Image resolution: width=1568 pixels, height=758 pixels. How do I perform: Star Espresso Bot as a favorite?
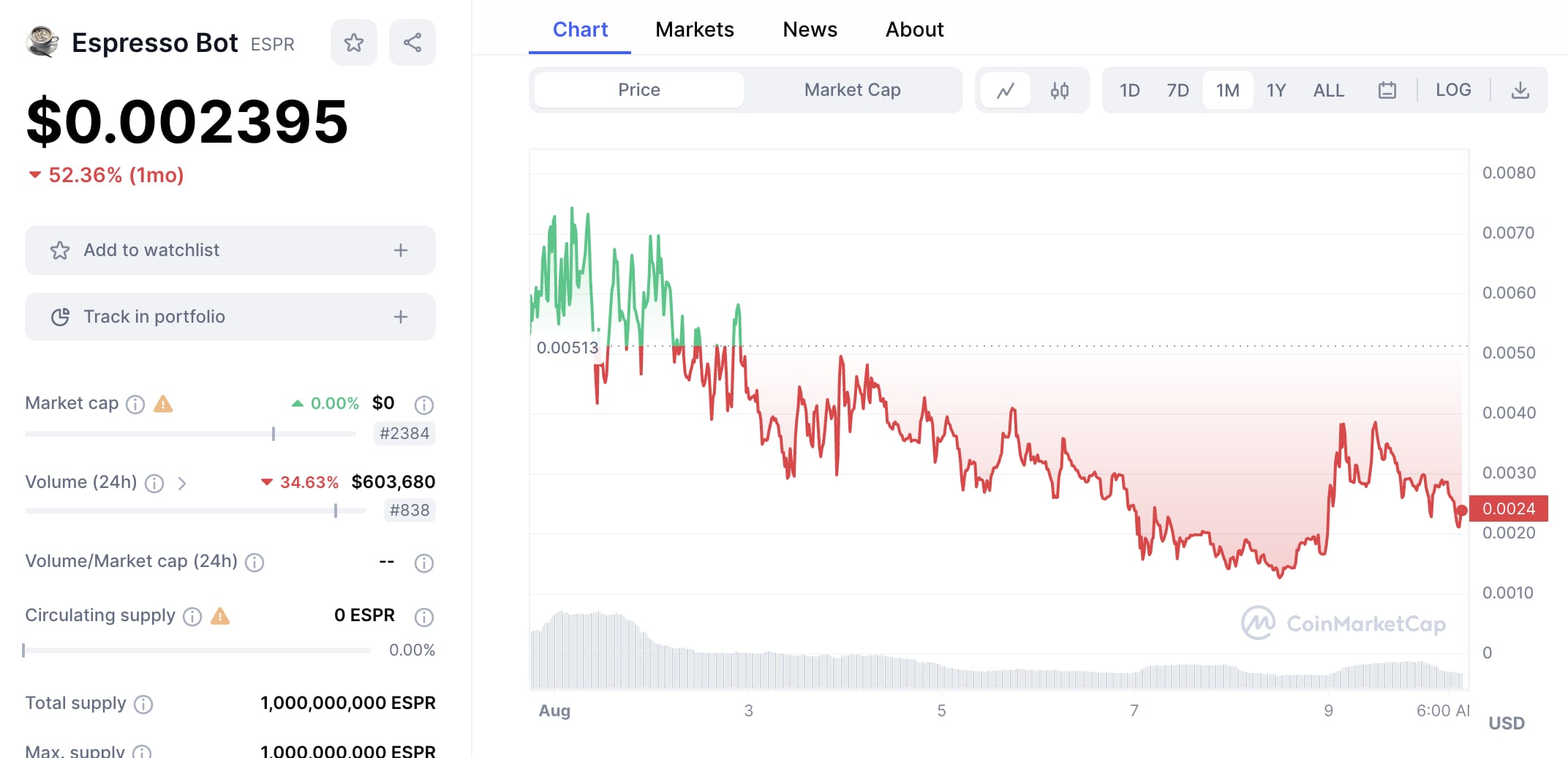pos(354,42)
